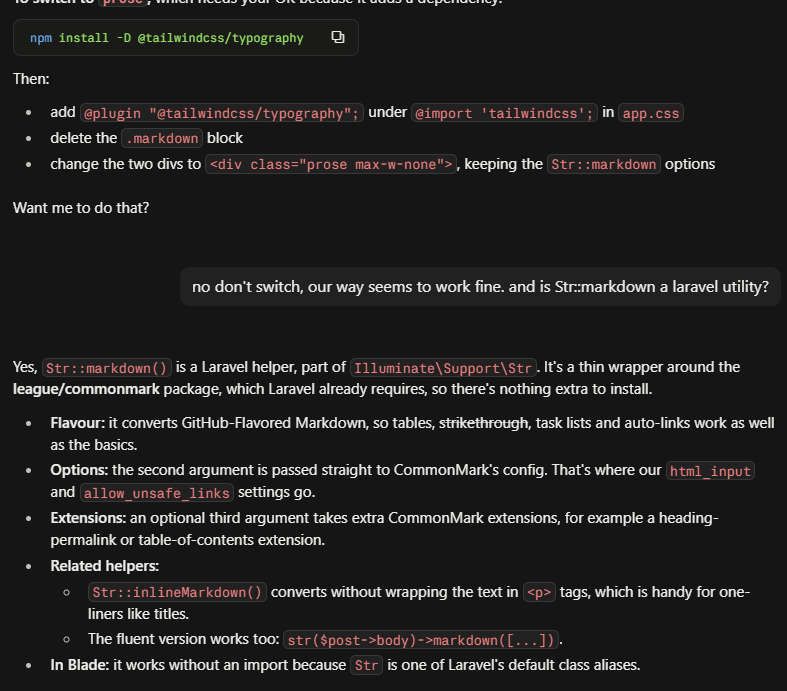
Task: Click the div class="prose max-w-none" snippet
Action: coord(331,165)
